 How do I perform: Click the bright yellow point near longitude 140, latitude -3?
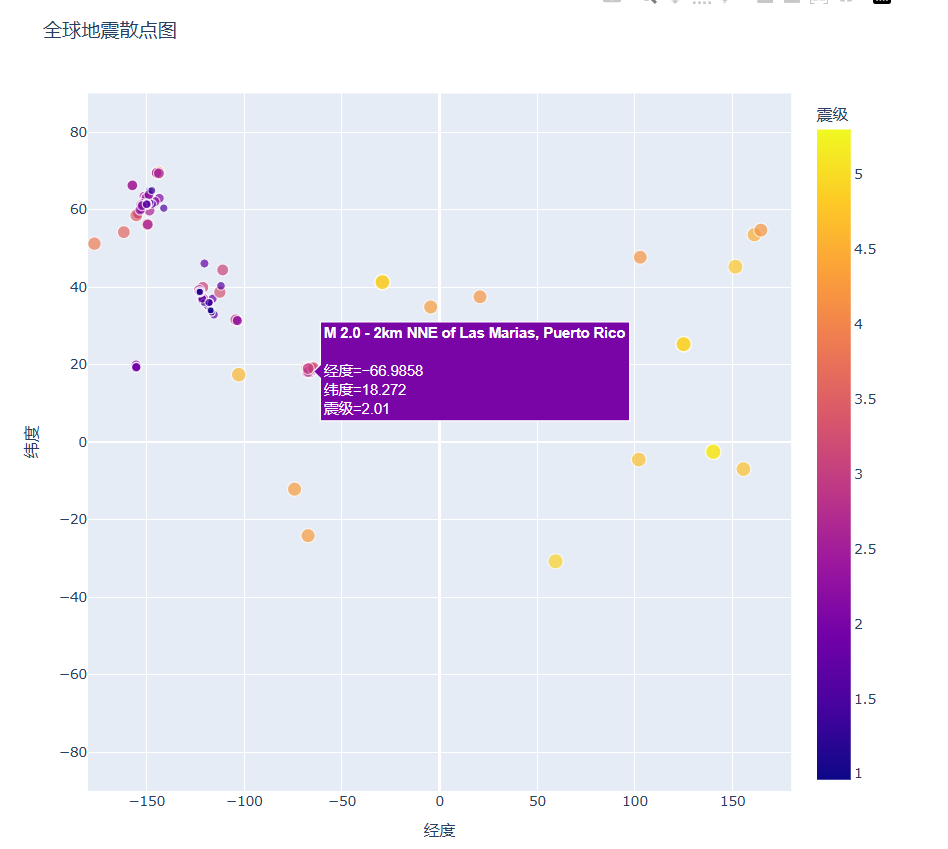713,452
